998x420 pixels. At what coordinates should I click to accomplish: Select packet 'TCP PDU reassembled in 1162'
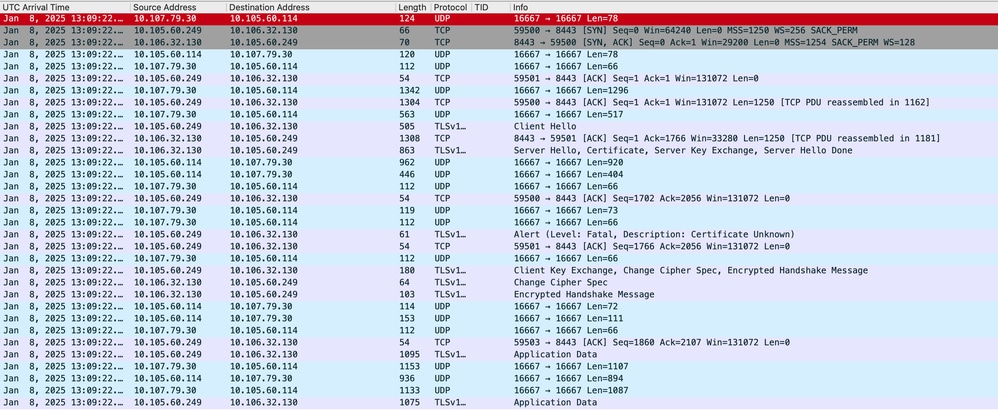(499, 102)
